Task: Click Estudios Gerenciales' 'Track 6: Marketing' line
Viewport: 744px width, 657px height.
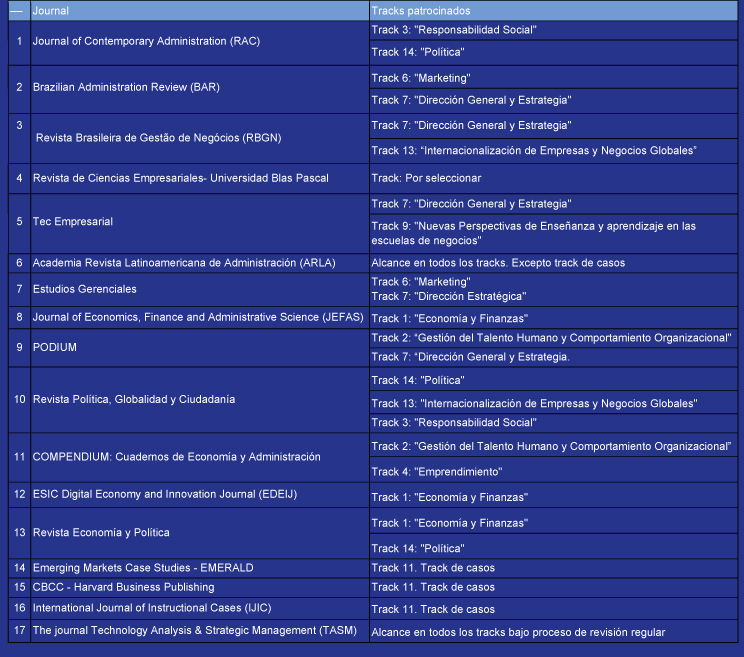Action: (x=421, y=282)
